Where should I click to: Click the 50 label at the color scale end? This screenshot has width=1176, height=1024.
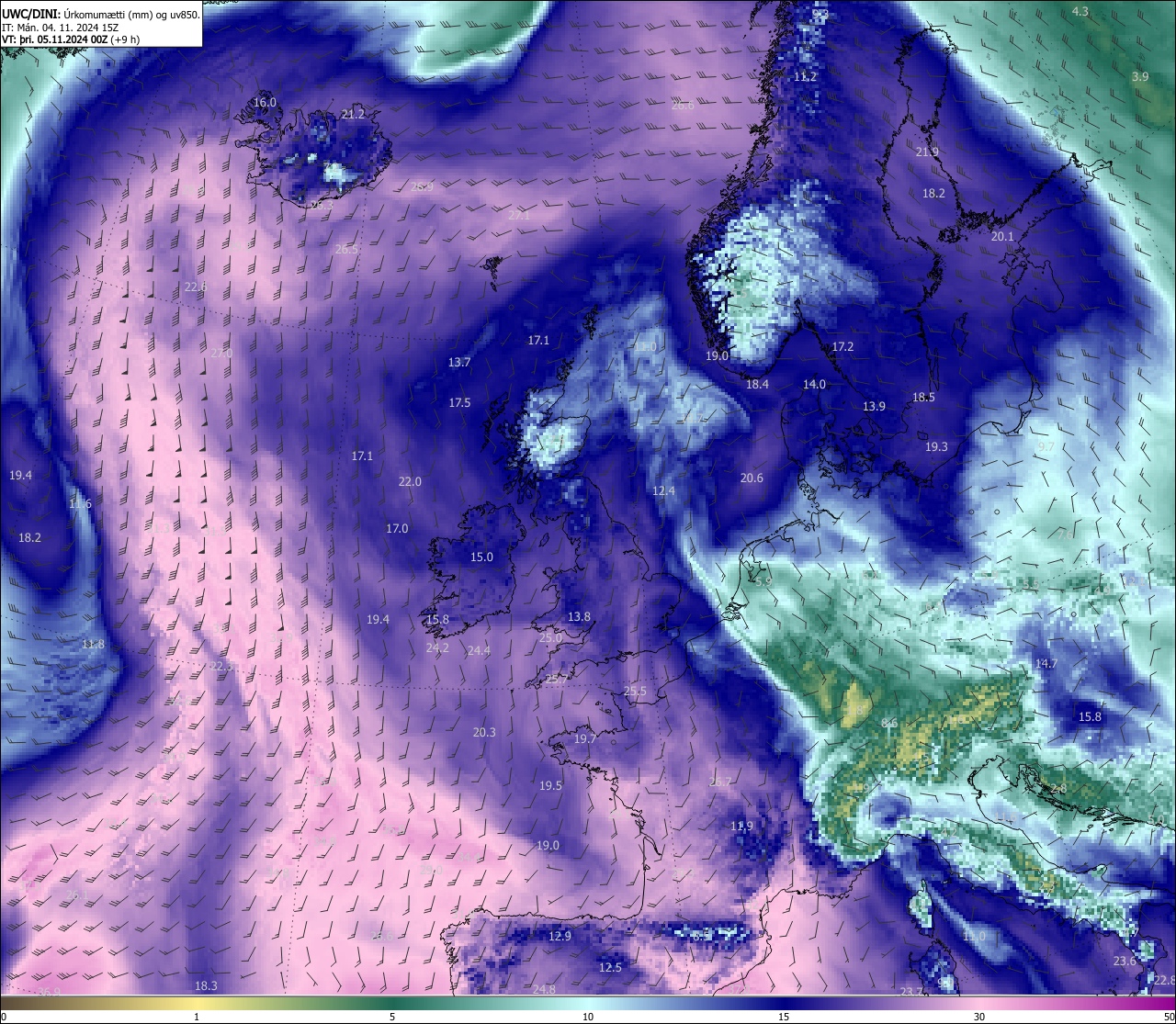coord(1168,1017)
